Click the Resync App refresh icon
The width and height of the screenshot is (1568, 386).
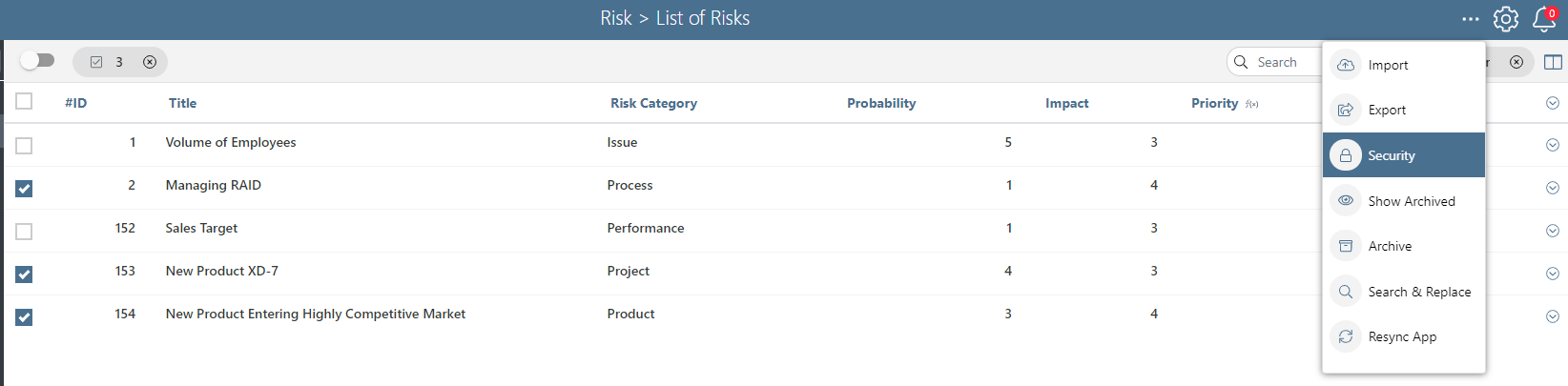1346,336
